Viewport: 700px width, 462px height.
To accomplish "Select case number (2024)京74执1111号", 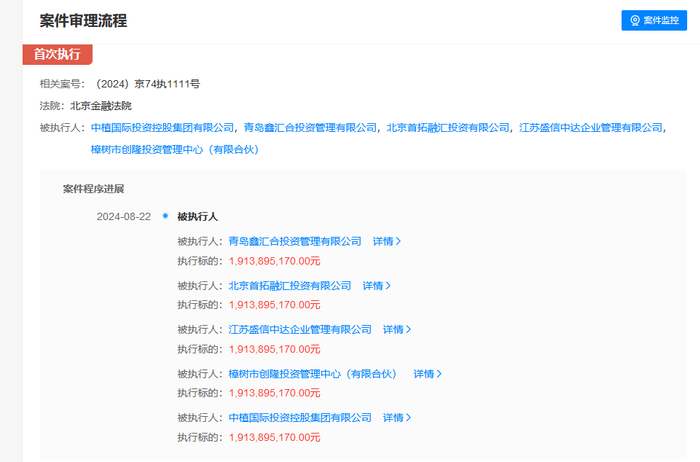I will [146, 84].
